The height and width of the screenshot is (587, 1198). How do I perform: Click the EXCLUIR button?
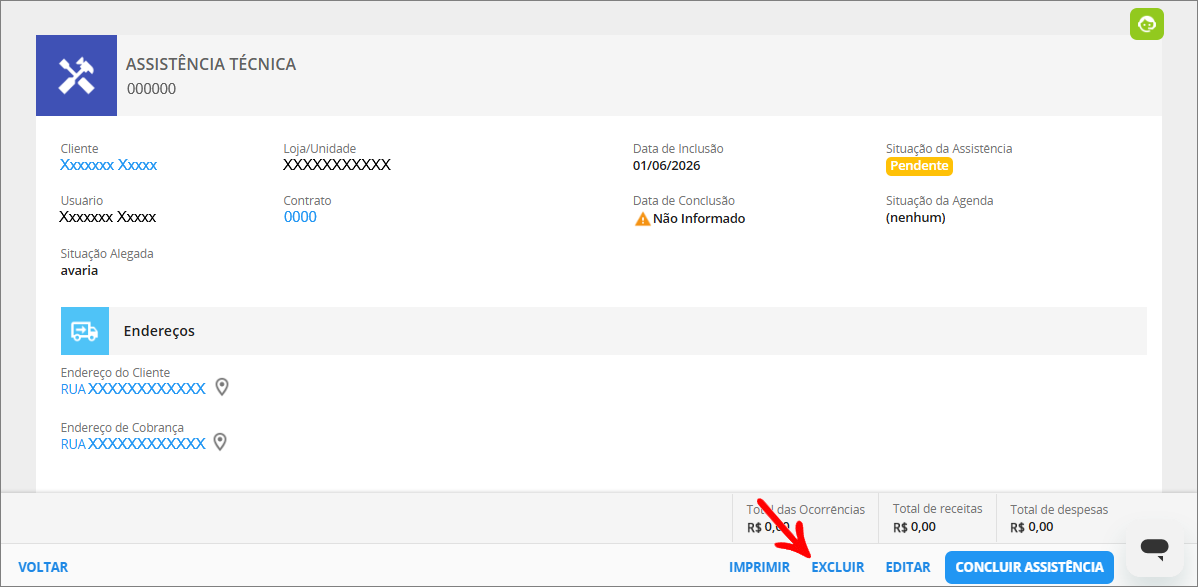pyautogui.click(x=837, y=567)
